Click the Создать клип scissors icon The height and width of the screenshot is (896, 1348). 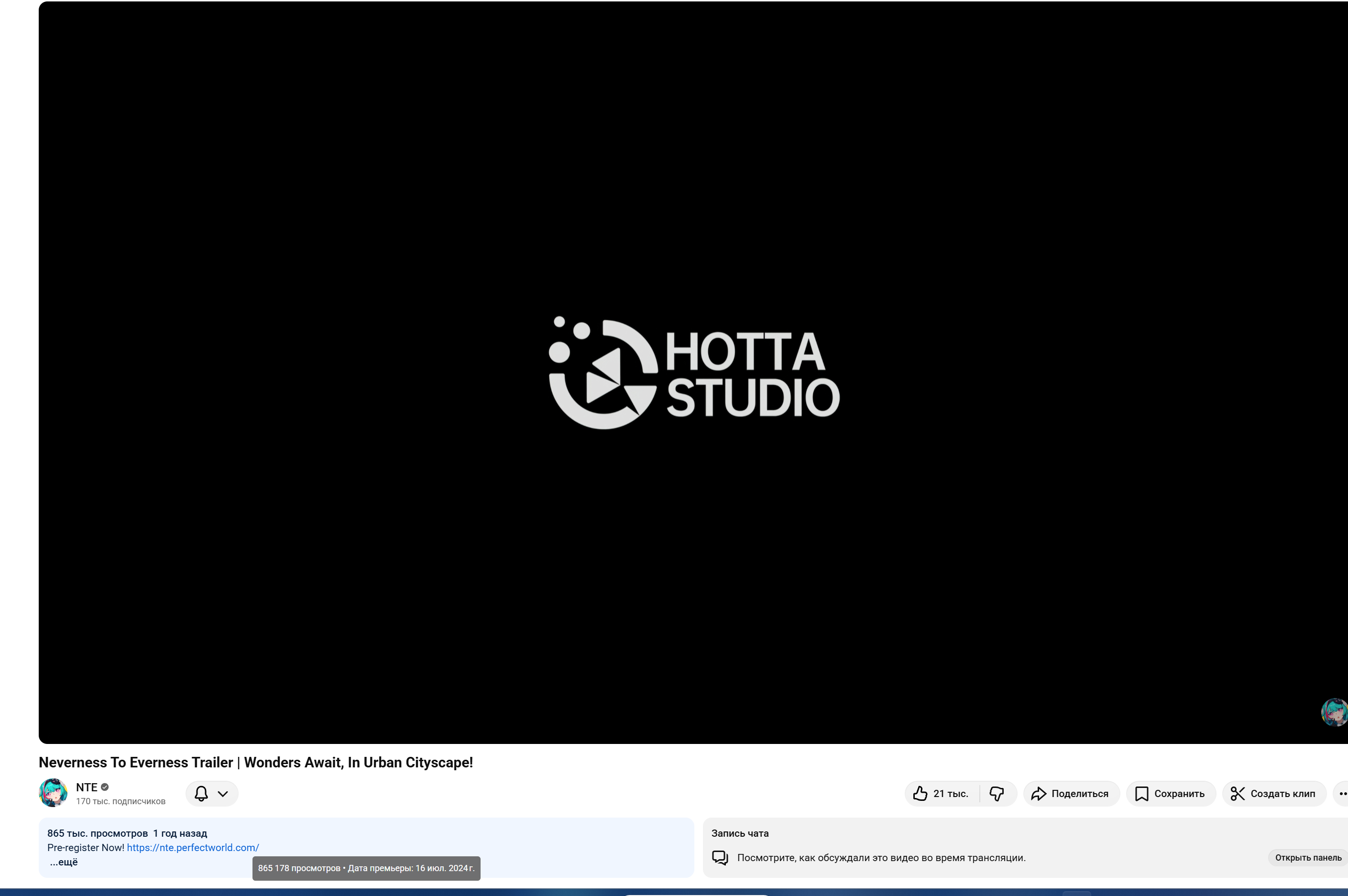pos(1237,793)
